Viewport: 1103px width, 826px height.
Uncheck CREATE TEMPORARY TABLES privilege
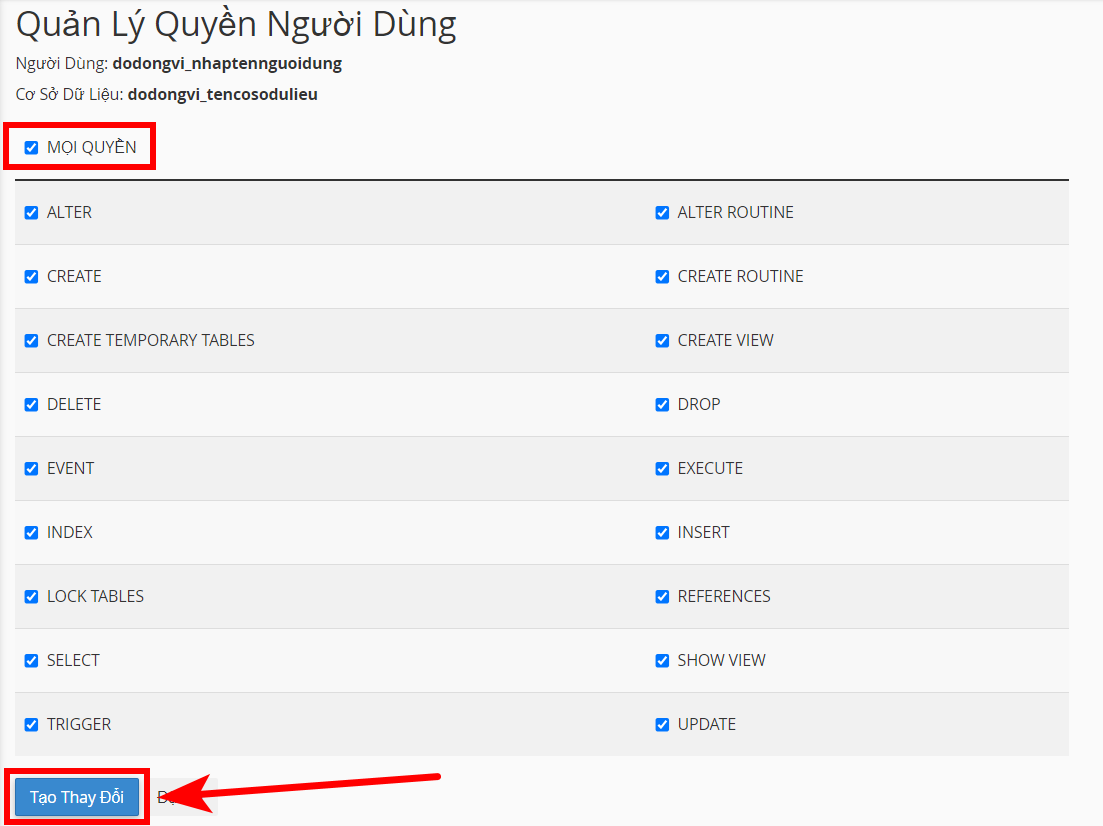[31, 340]
